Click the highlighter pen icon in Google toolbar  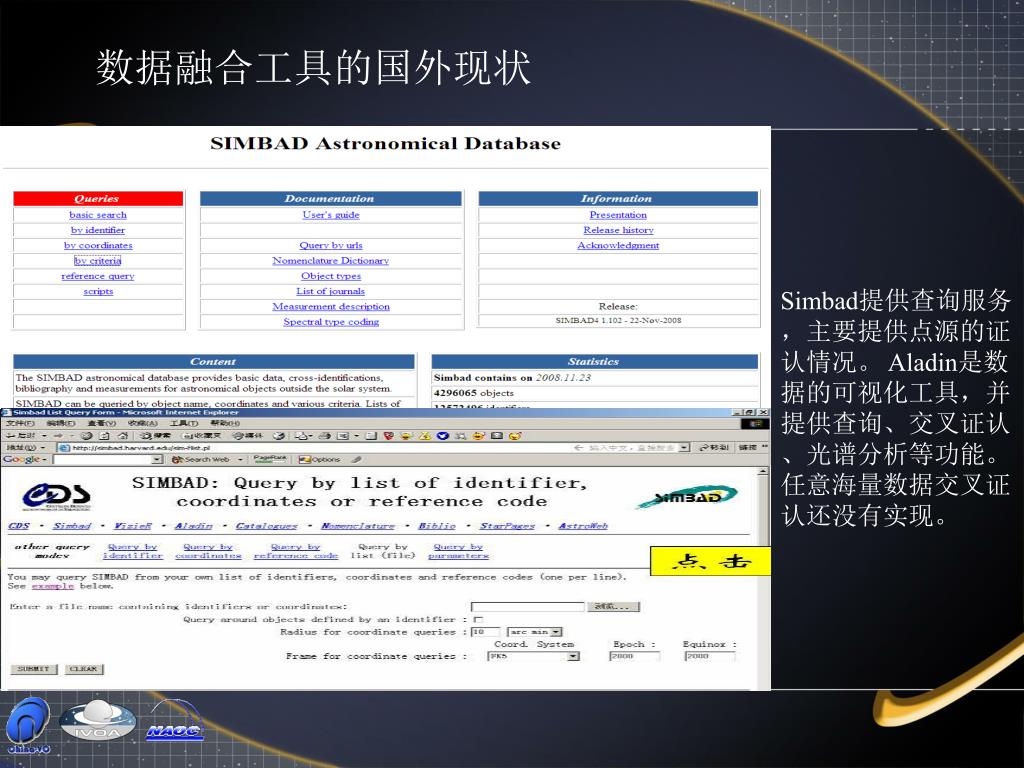point(356,459)
